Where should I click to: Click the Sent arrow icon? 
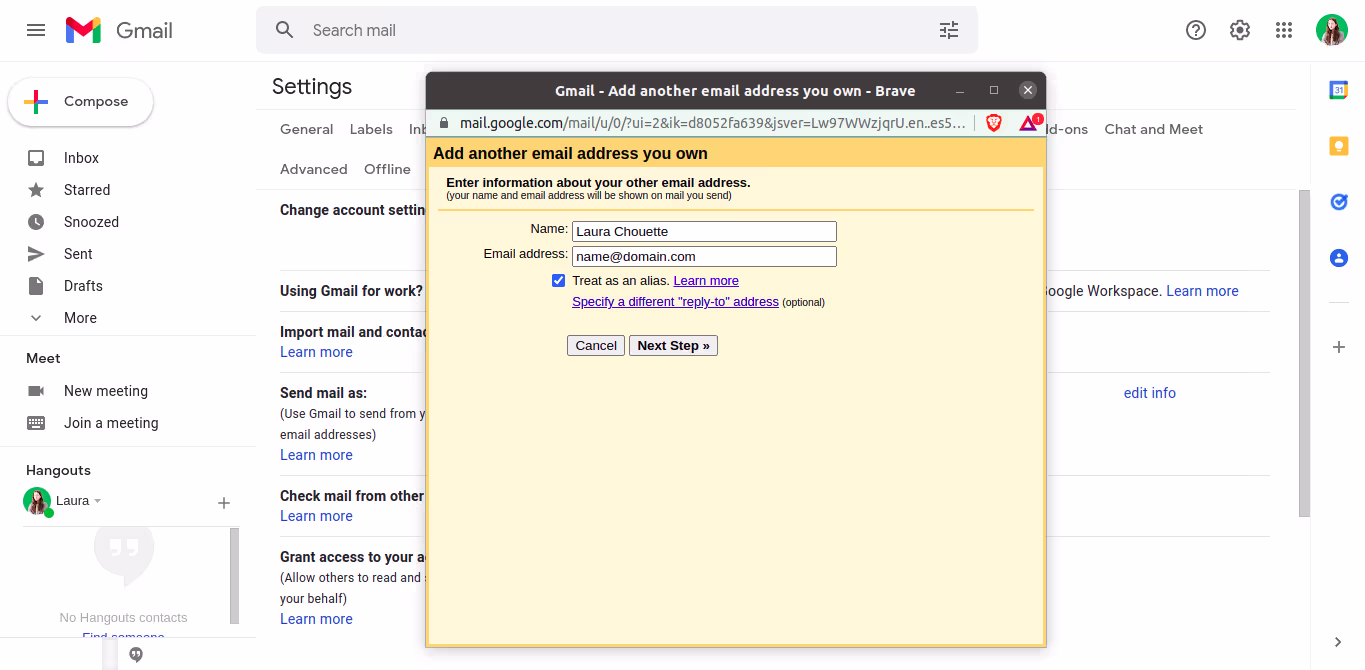coord(36,254)
